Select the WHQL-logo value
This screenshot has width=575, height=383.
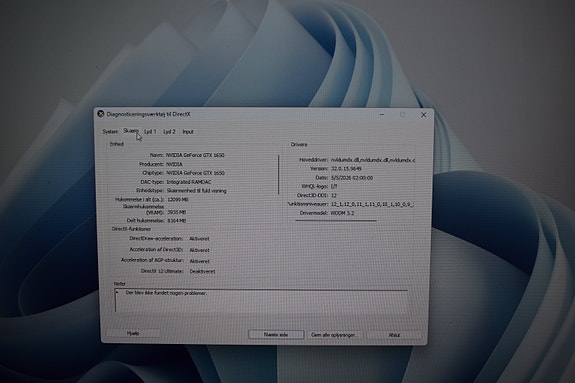[334, 186]
